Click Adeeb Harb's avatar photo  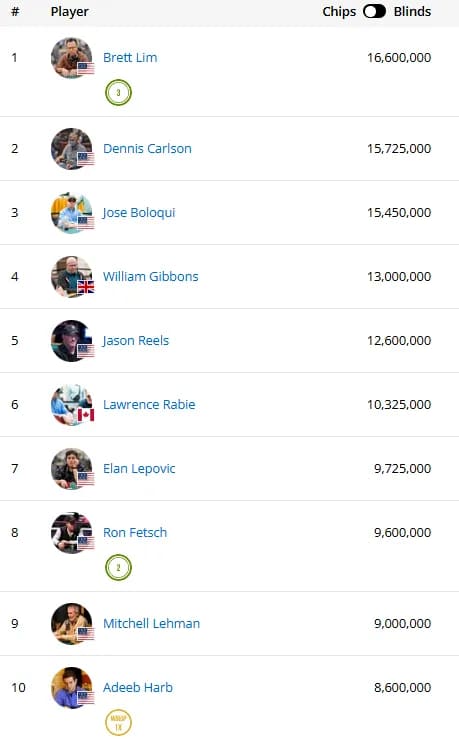(72, 688)
